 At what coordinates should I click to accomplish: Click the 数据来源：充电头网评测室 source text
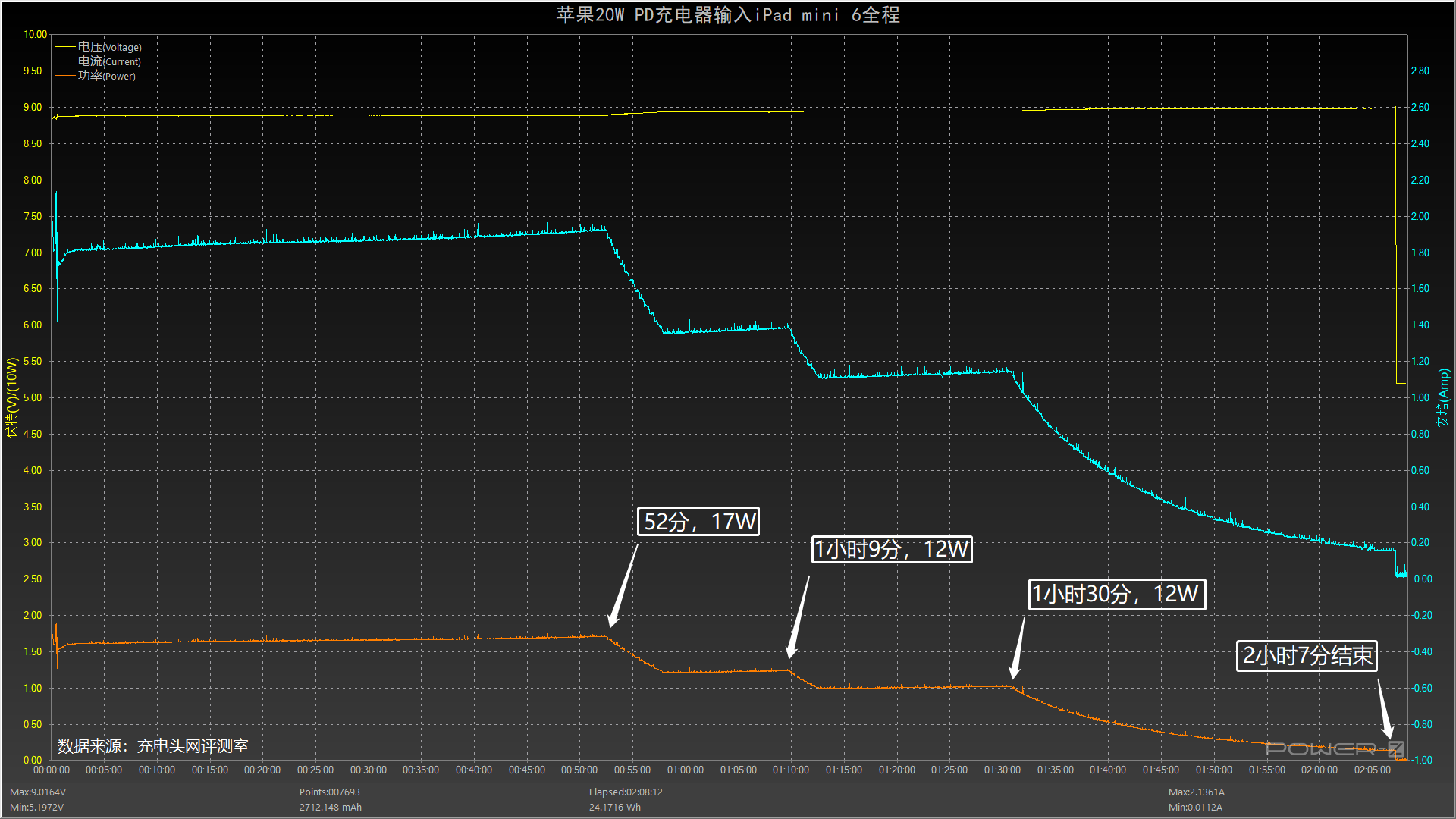tap(153, 746)
